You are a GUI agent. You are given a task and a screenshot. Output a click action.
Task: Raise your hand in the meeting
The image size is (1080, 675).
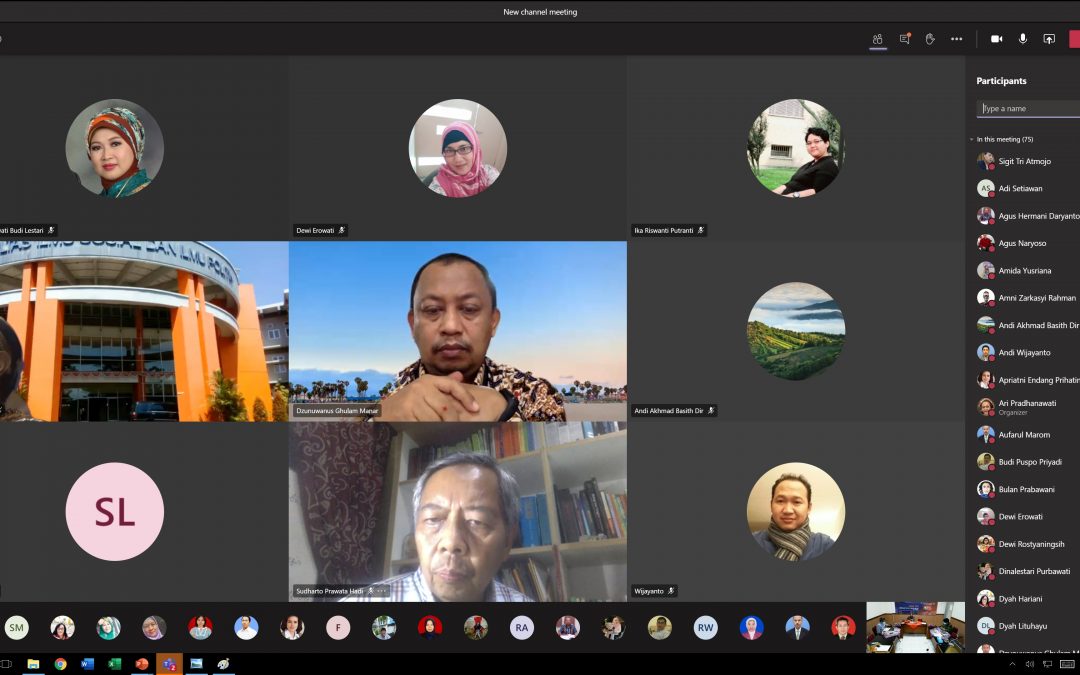tap(930, 39)
